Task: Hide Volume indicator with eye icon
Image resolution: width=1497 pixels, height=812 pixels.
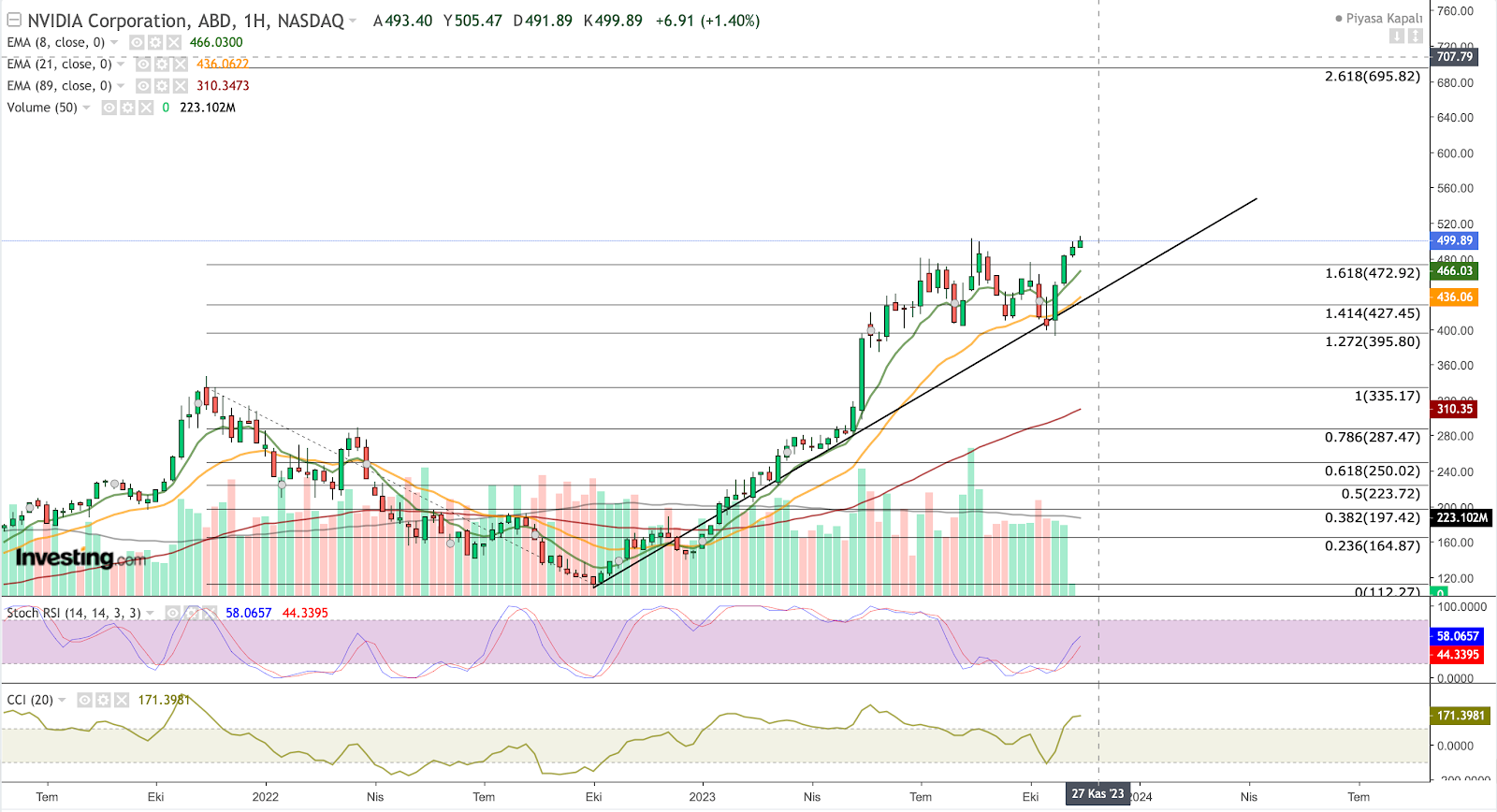Action: point(109,108)
